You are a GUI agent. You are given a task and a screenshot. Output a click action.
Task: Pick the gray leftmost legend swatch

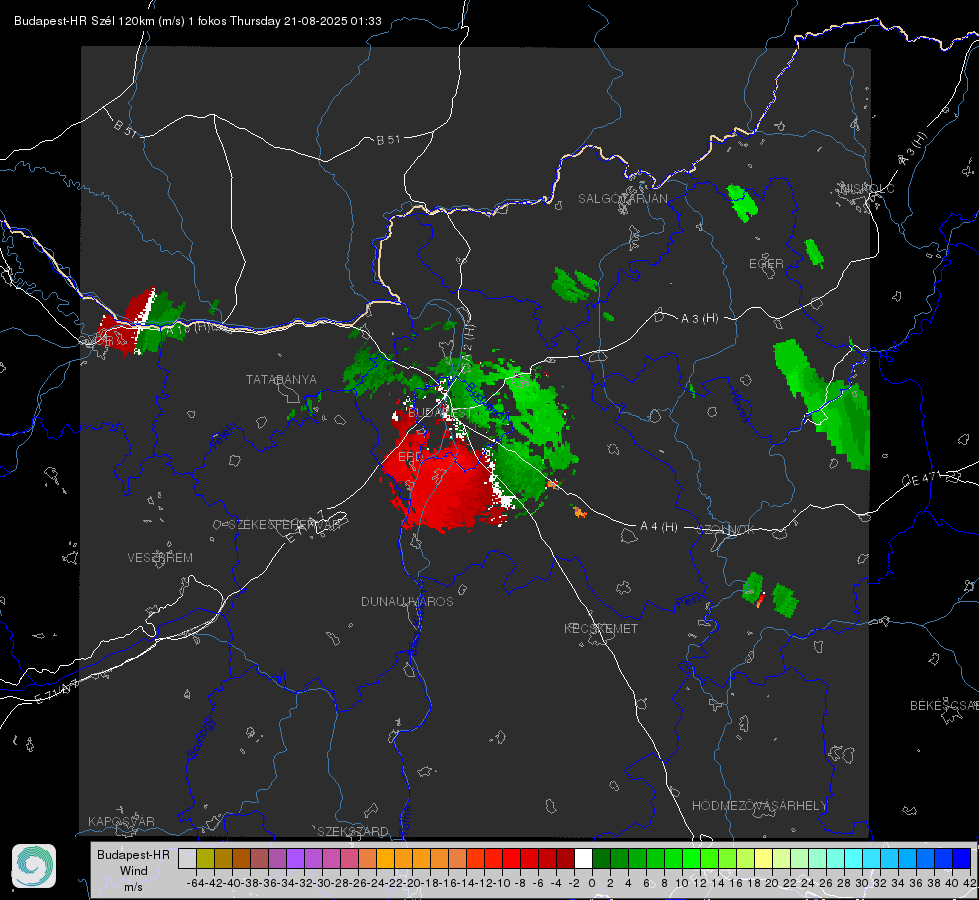pos(187,858)
